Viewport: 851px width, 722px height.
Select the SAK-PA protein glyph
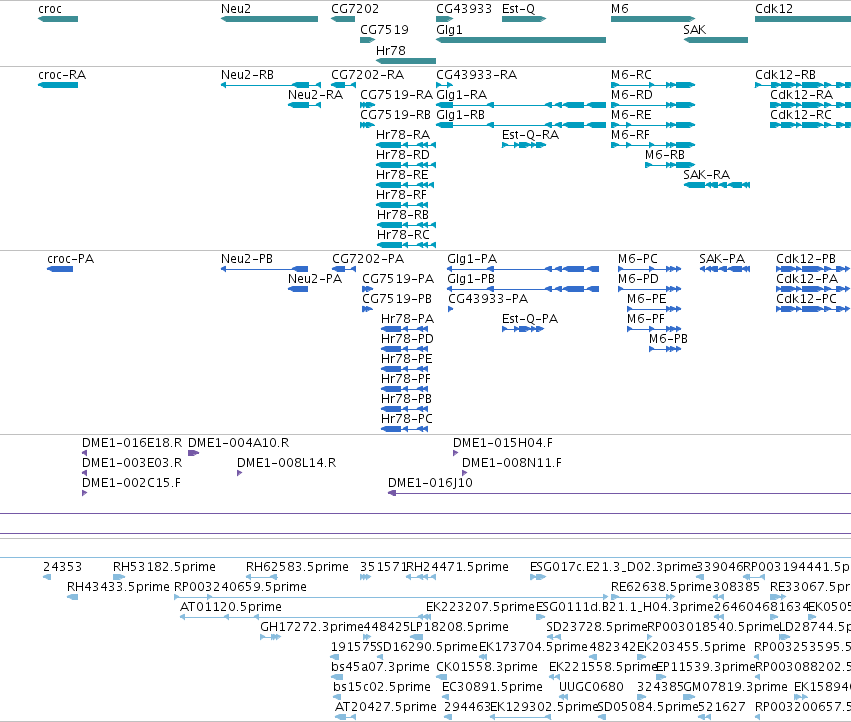(x=725, y=269)
